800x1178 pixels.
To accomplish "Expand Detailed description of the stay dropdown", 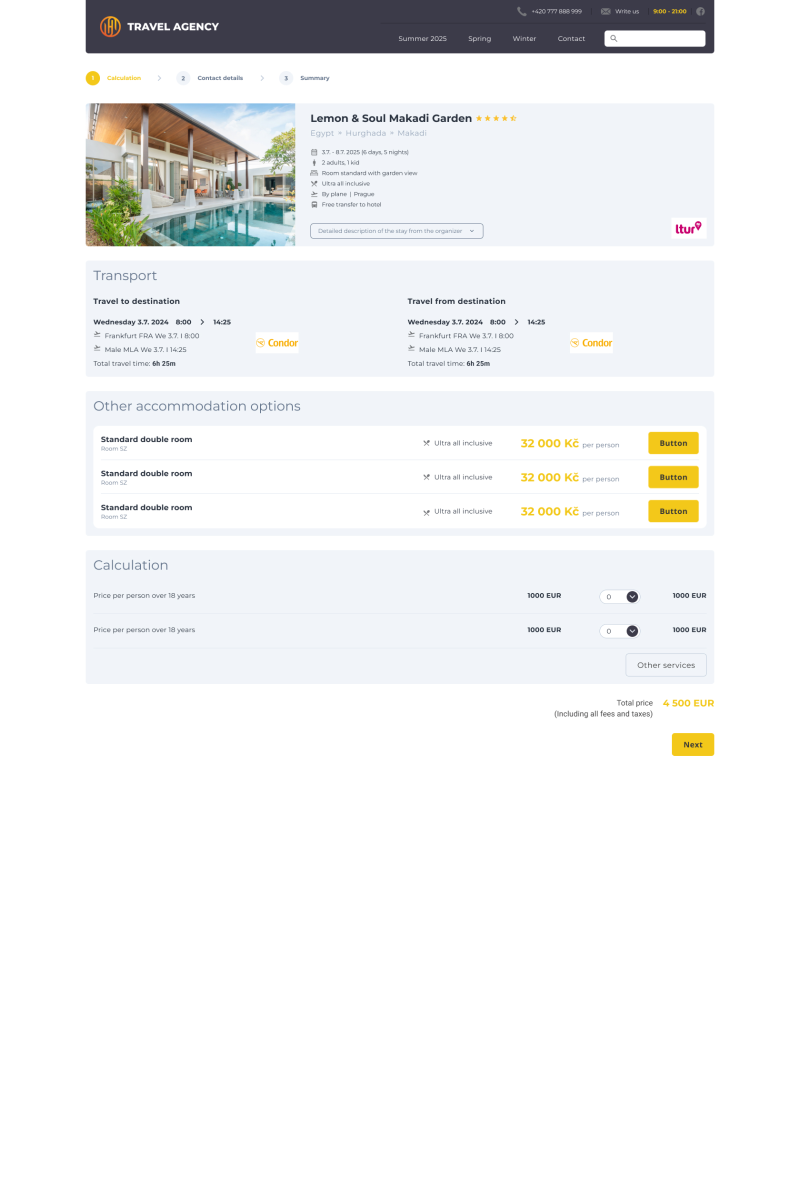I will [x=397, y=231].
